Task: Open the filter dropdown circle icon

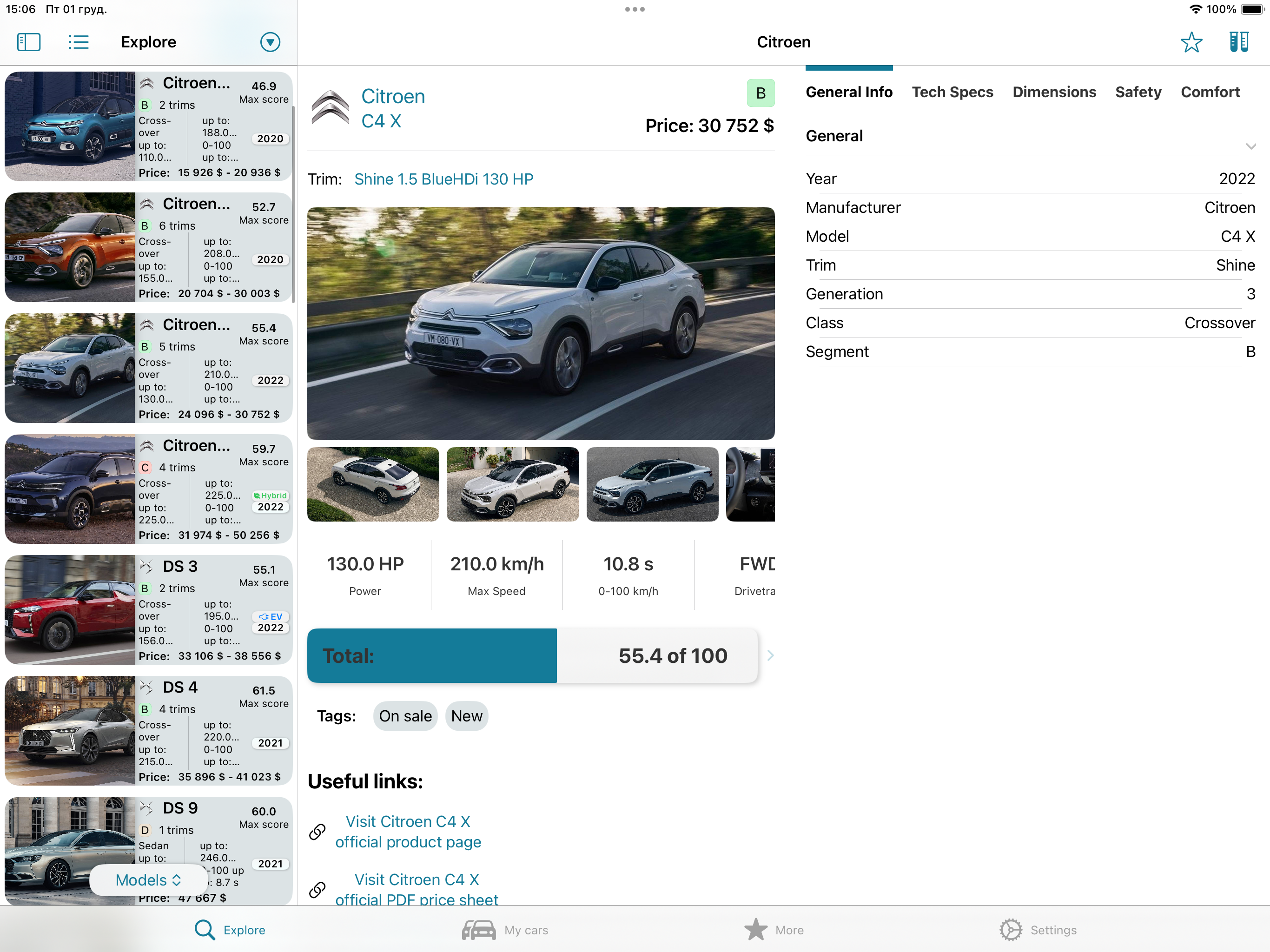Action: pos(270,42)
